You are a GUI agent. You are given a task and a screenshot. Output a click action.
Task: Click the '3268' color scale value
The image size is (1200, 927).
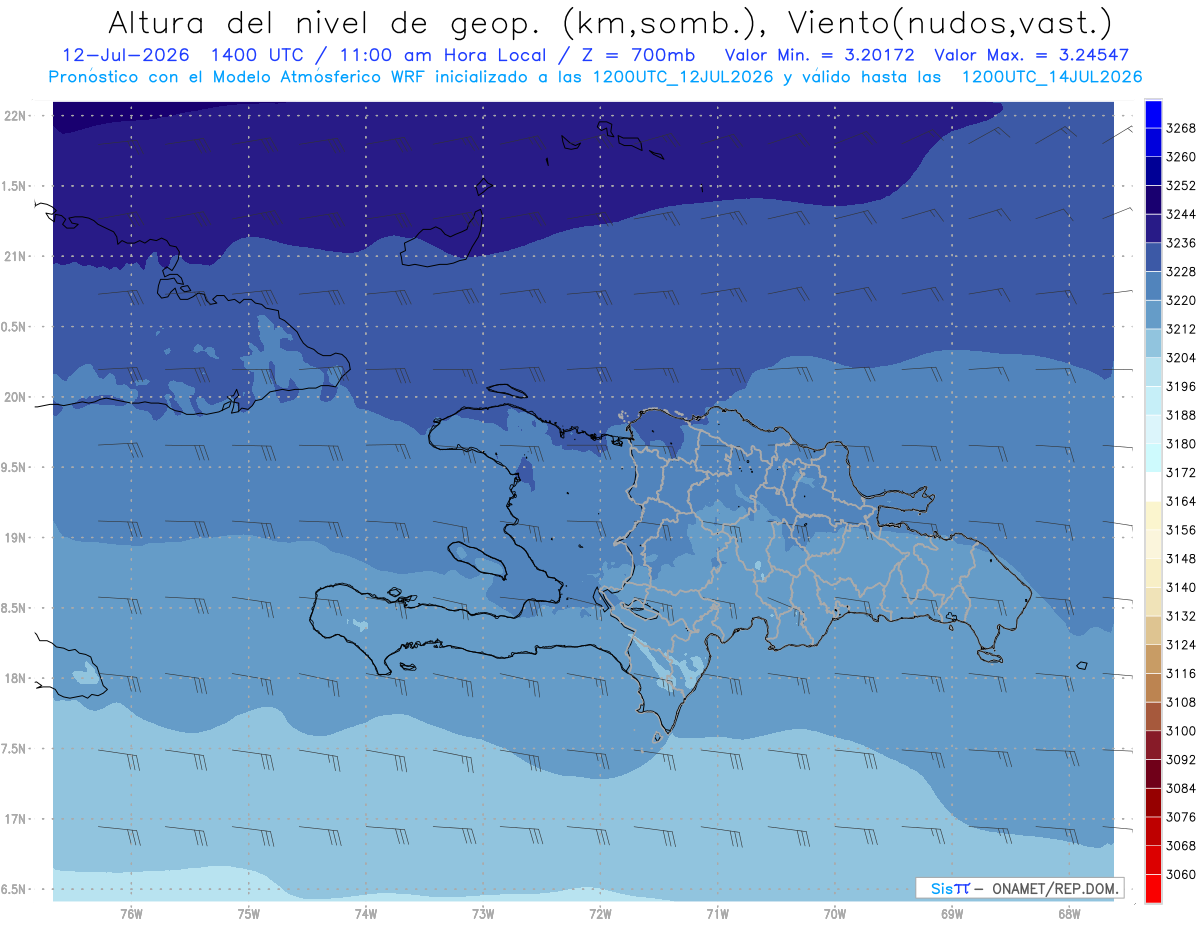tap(1181, 128)
